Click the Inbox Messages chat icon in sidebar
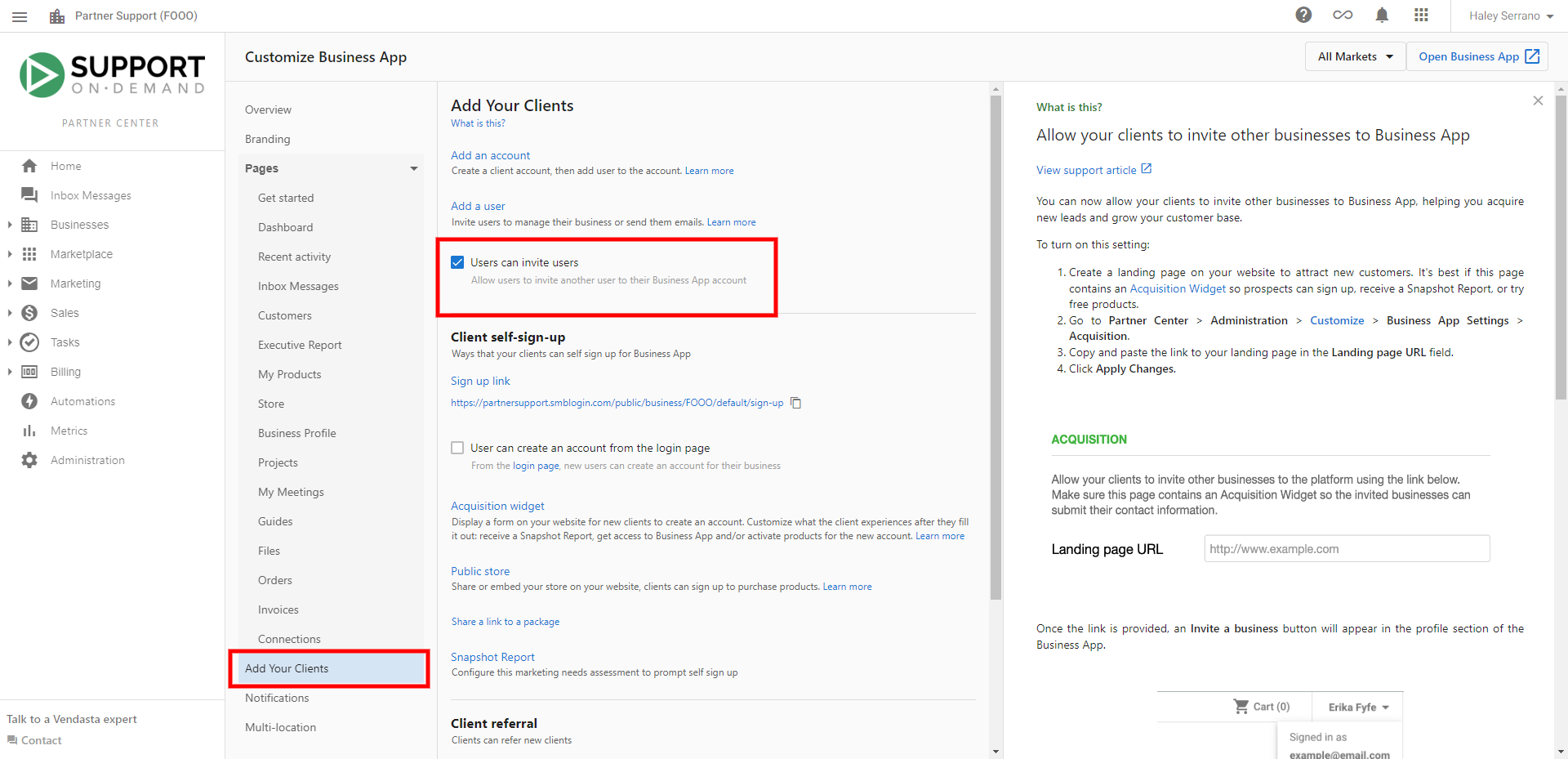This screenshot has height=759, width=1568. coord(29,195)
